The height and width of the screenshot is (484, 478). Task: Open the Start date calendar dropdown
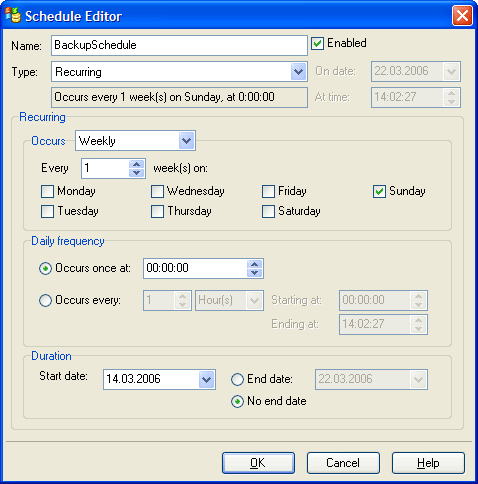coord(206,379)
